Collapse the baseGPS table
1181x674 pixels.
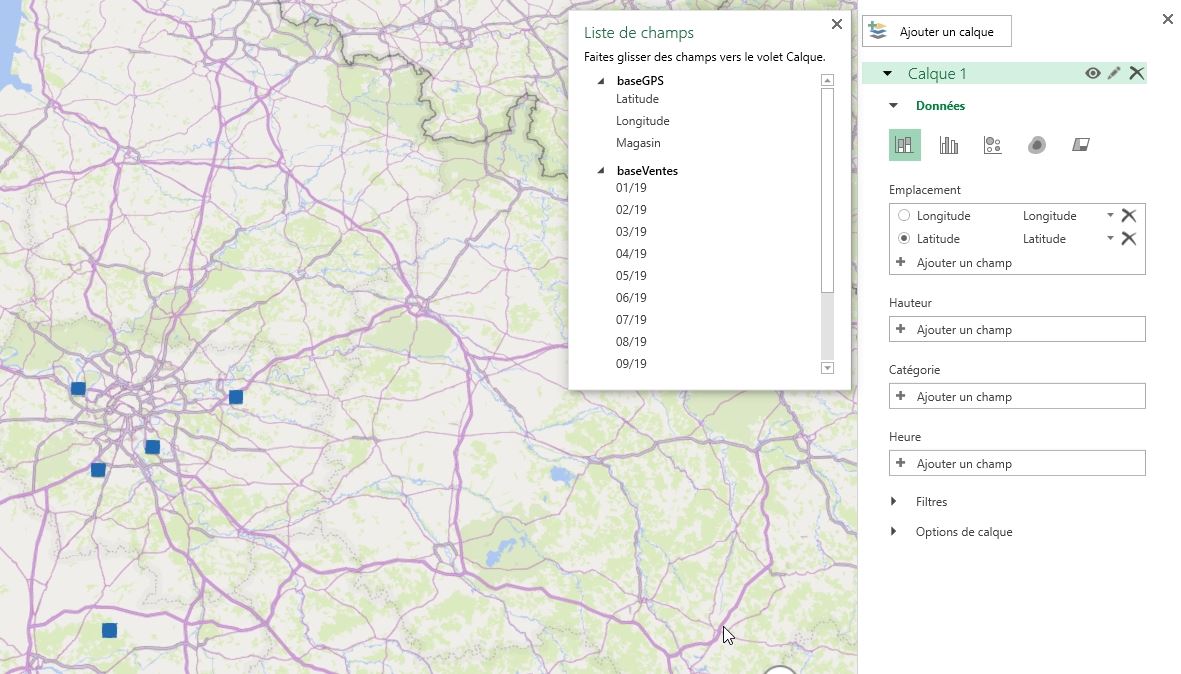(601, 81)
